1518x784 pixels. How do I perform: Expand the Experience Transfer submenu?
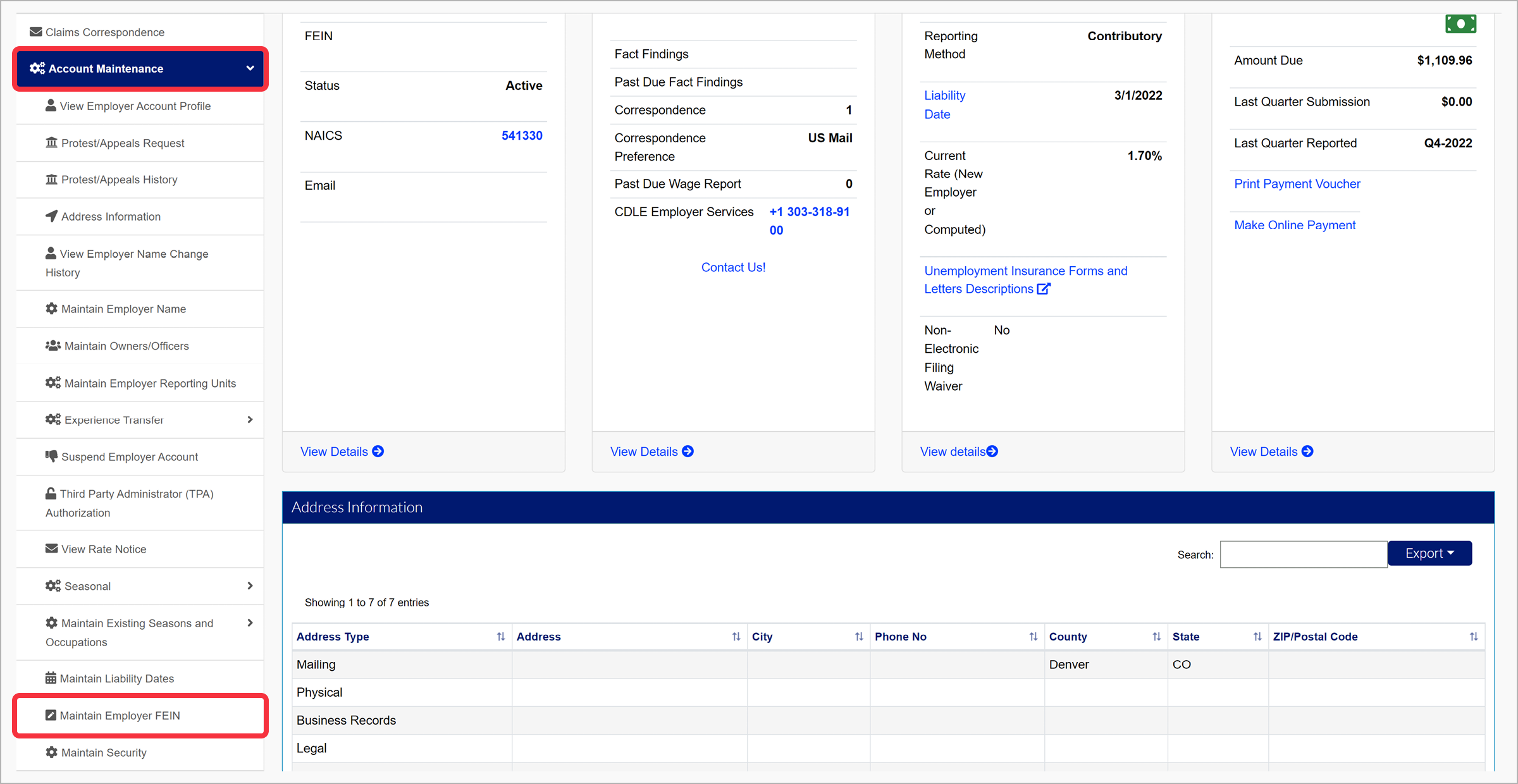pyautogui.click(x=250, y=420)
